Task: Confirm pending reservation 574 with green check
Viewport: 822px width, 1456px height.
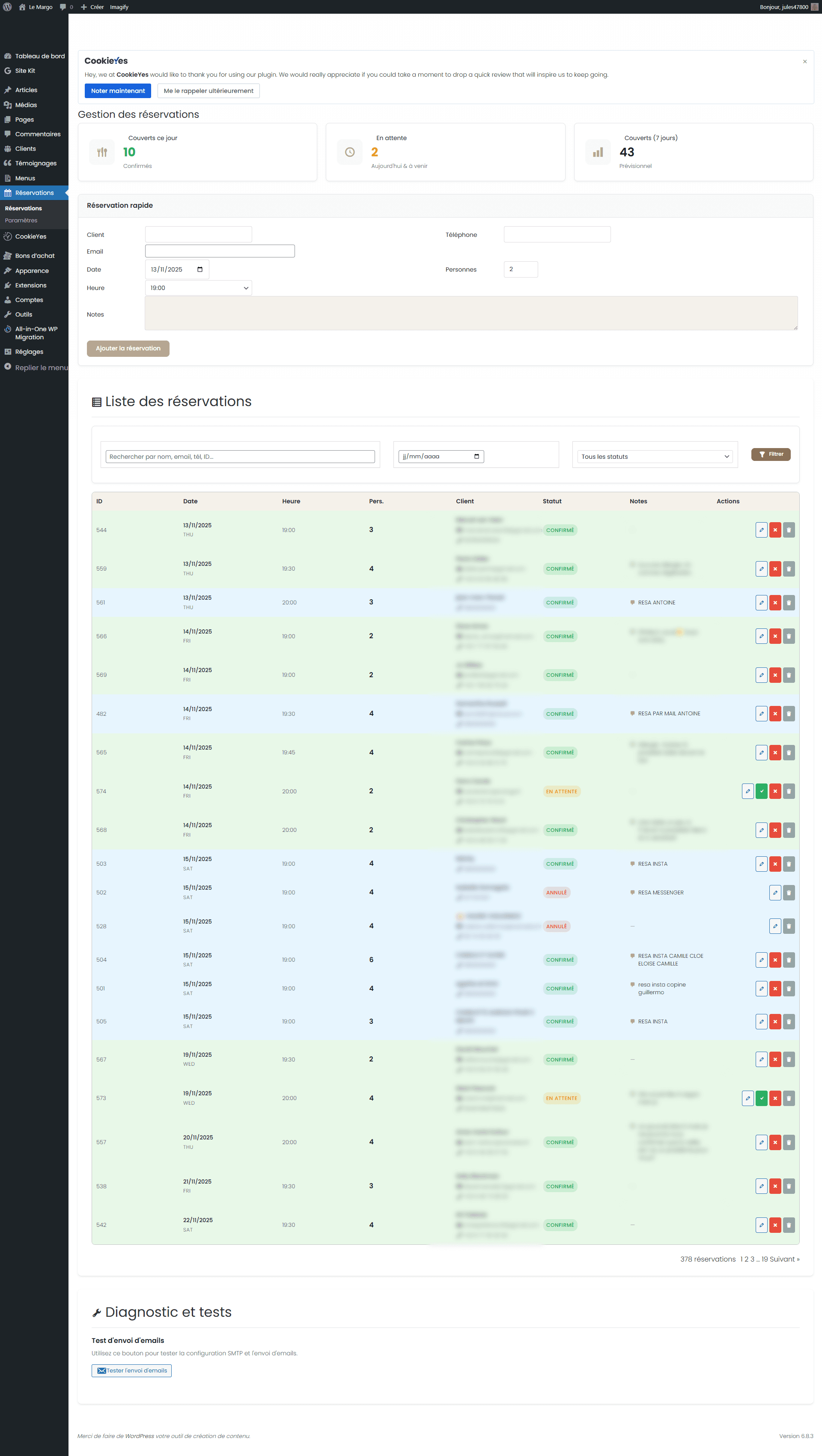Action: point(761,791)
